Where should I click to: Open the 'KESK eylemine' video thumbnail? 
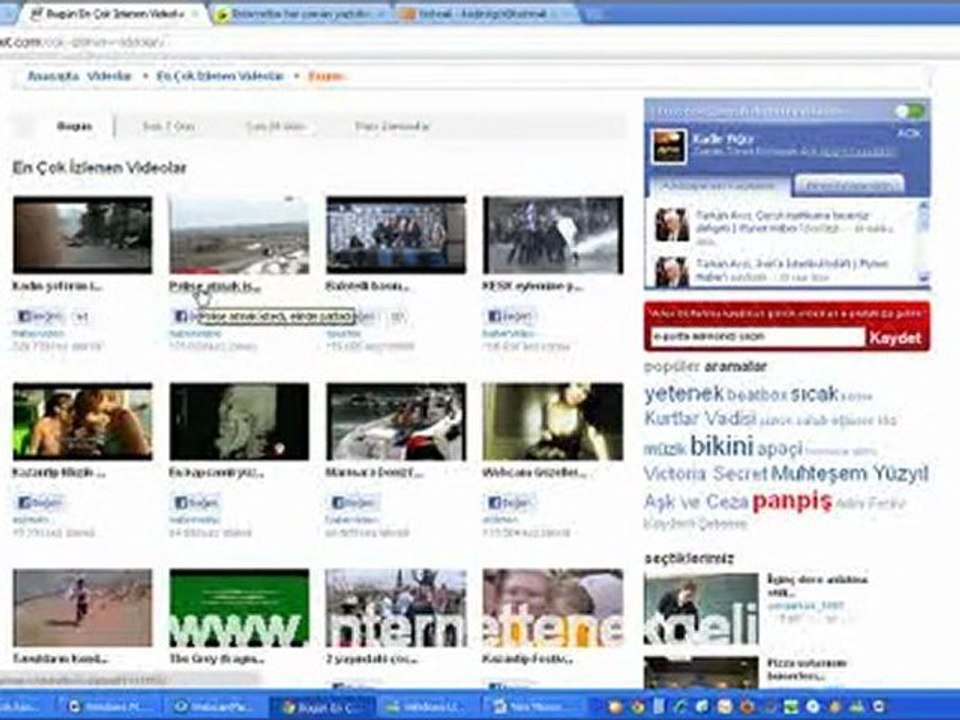[x=553, y=234]
